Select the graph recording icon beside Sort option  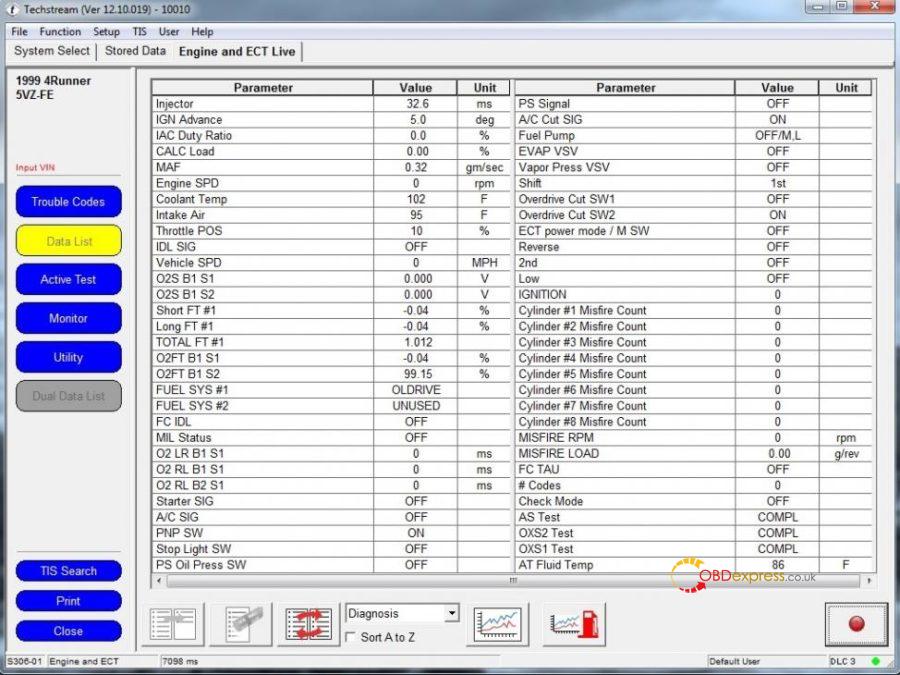(572, 622)
